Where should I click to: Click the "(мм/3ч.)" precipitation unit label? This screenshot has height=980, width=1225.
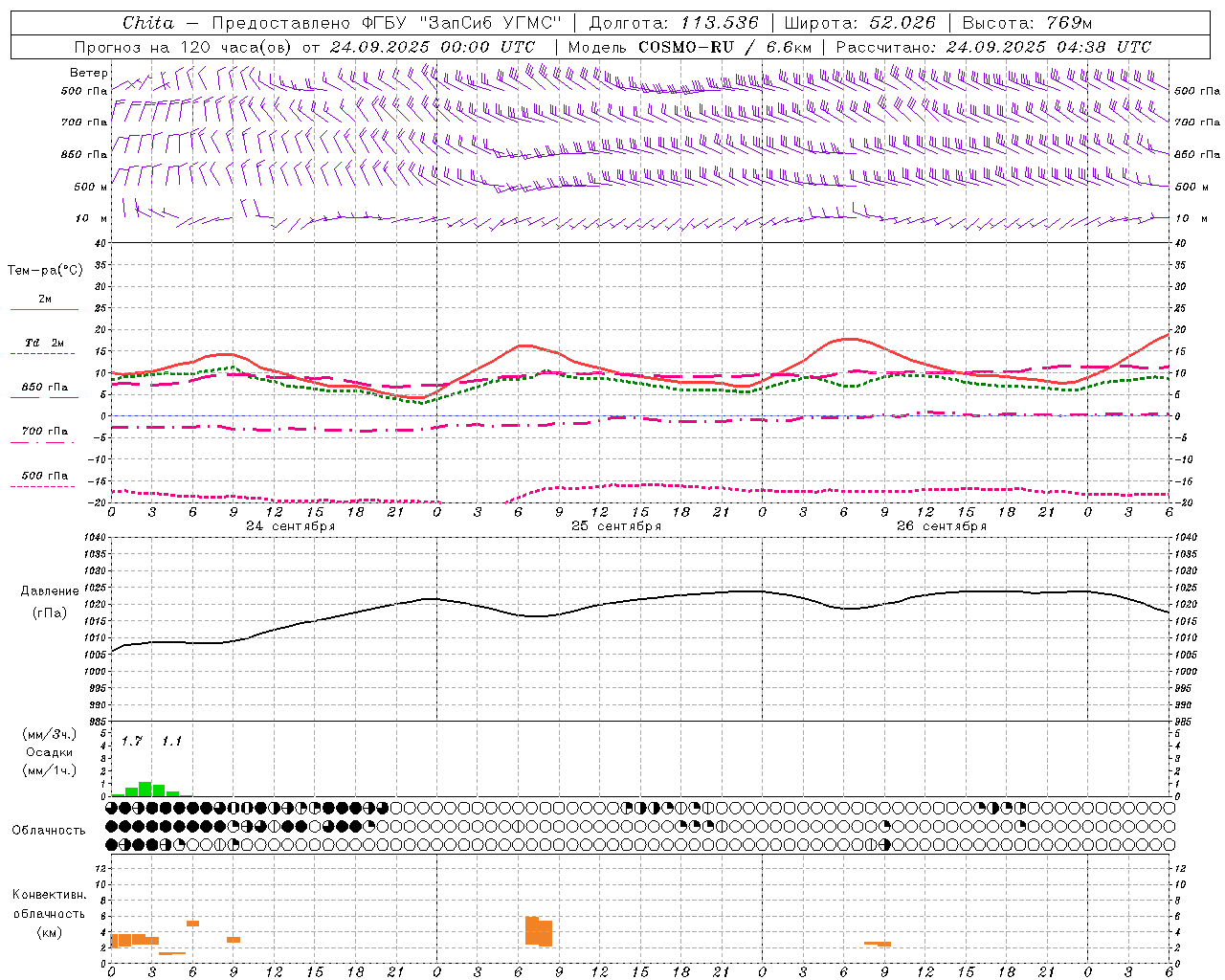49,734
